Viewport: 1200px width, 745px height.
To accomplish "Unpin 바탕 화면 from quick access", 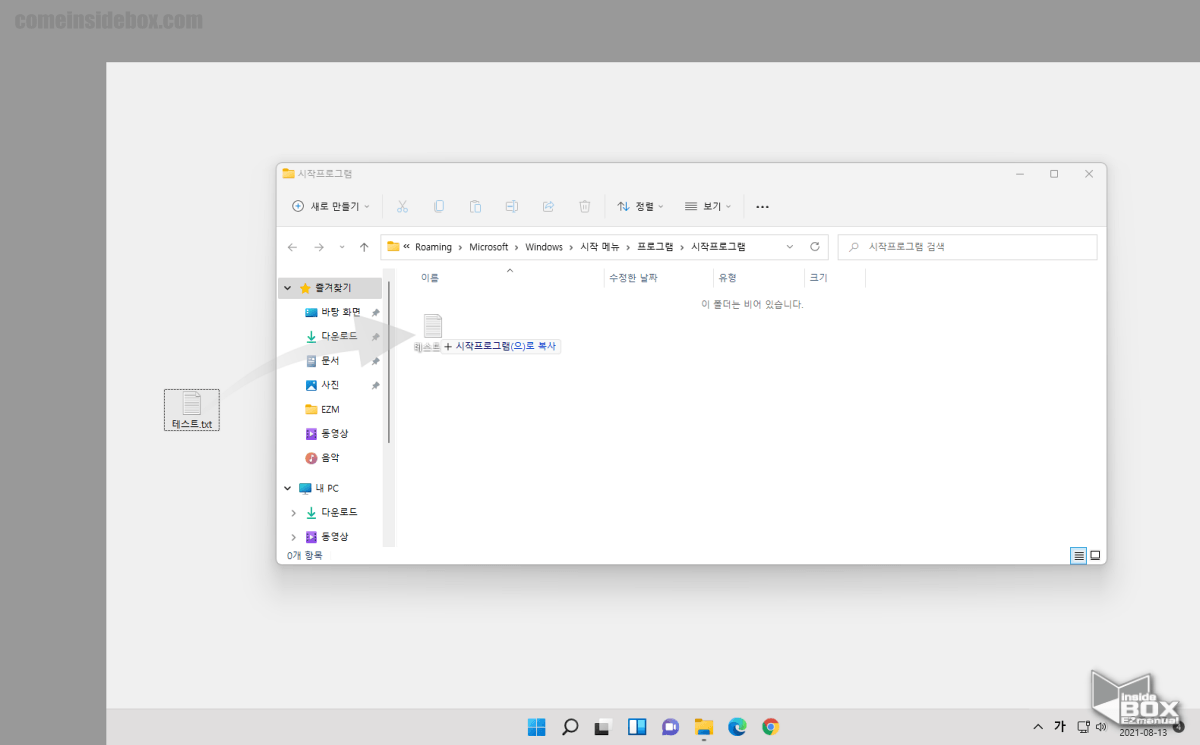I will click(x=374, y=311).
